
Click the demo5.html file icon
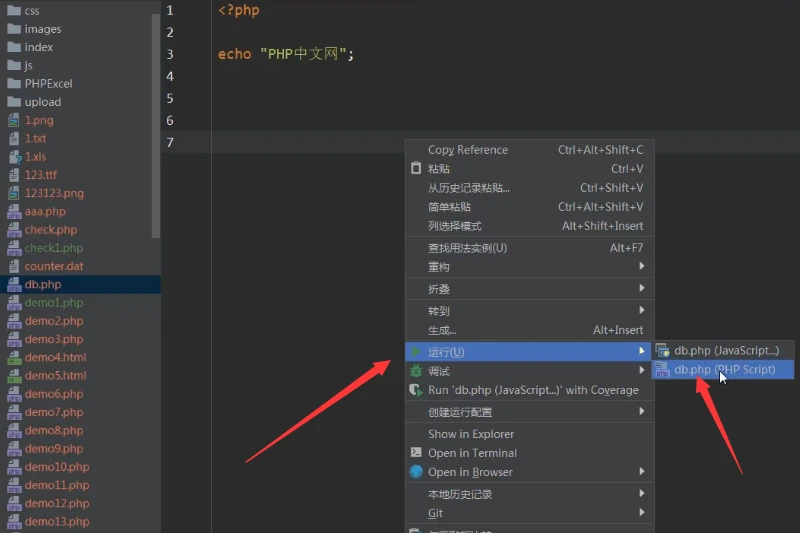click(14, 376)
